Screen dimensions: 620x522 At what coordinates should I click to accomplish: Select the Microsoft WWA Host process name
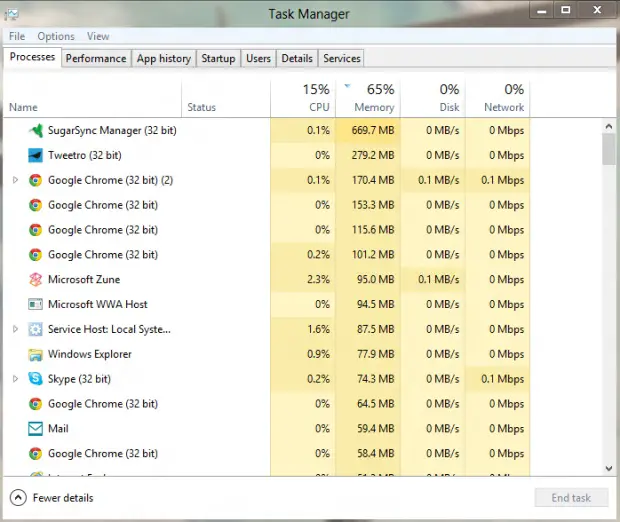tap(98, 304)
